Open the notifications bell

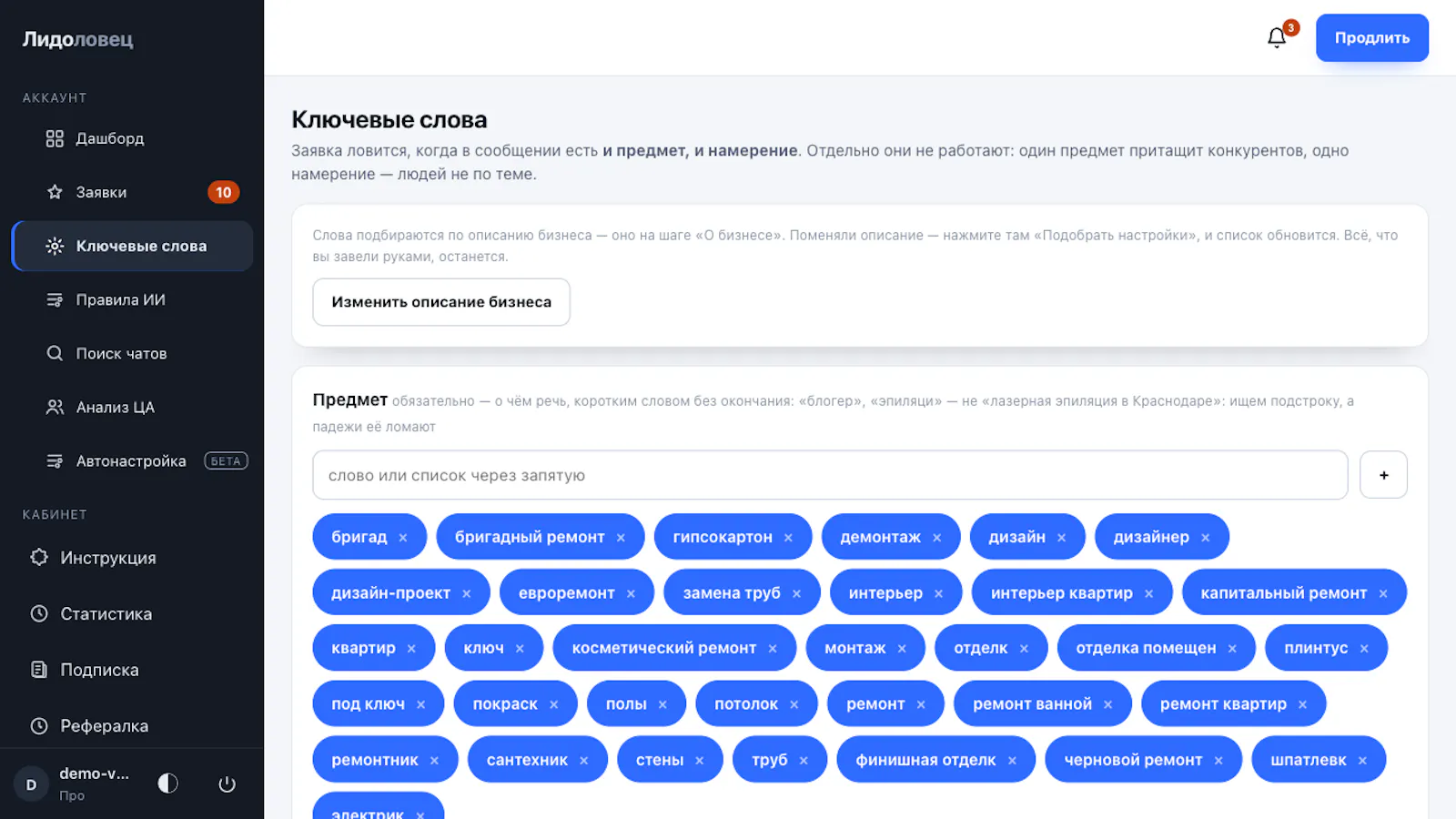pyautogui.click(x=1277, y=37)
